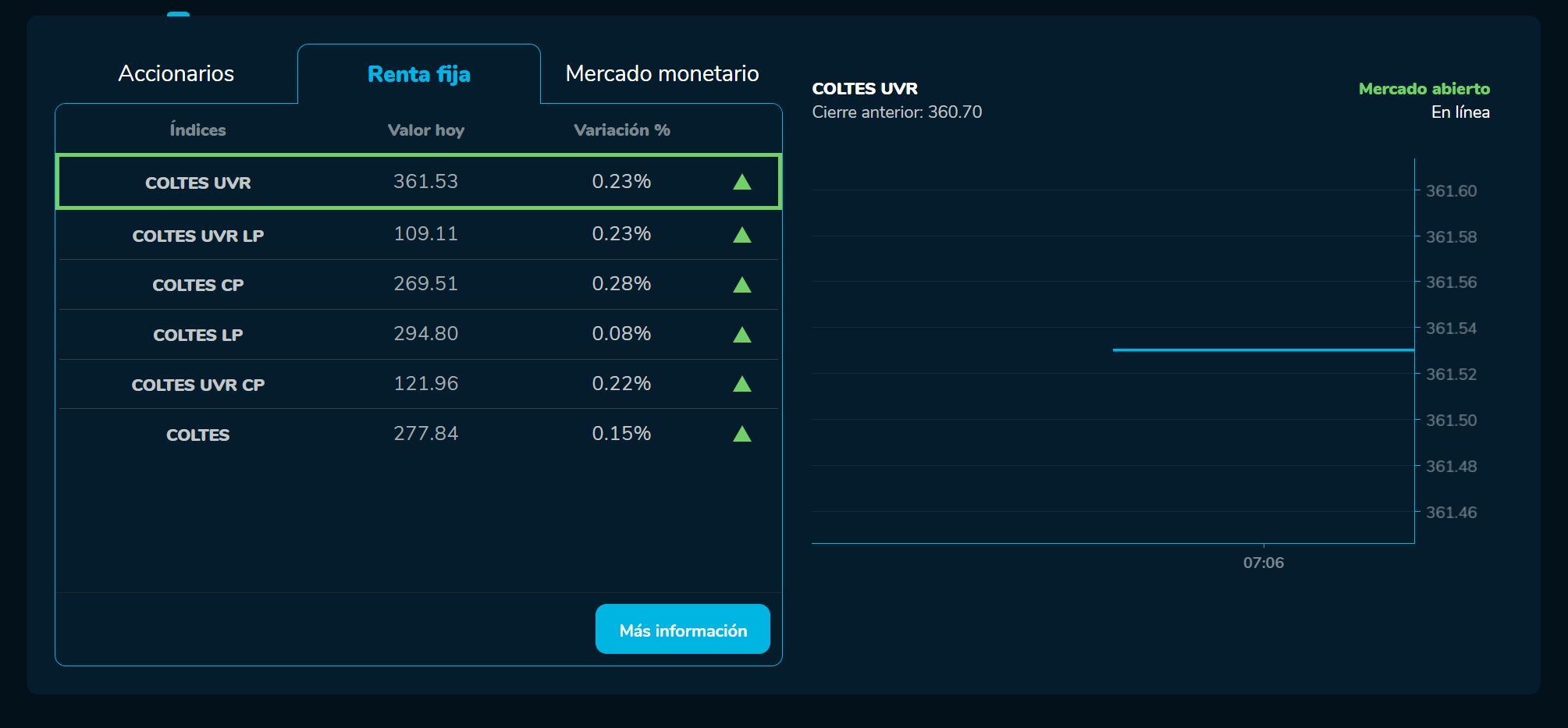Click the Valor hoy column header
The height and width of the screenshot is (728, 1568).
click(x=425, y=130)
